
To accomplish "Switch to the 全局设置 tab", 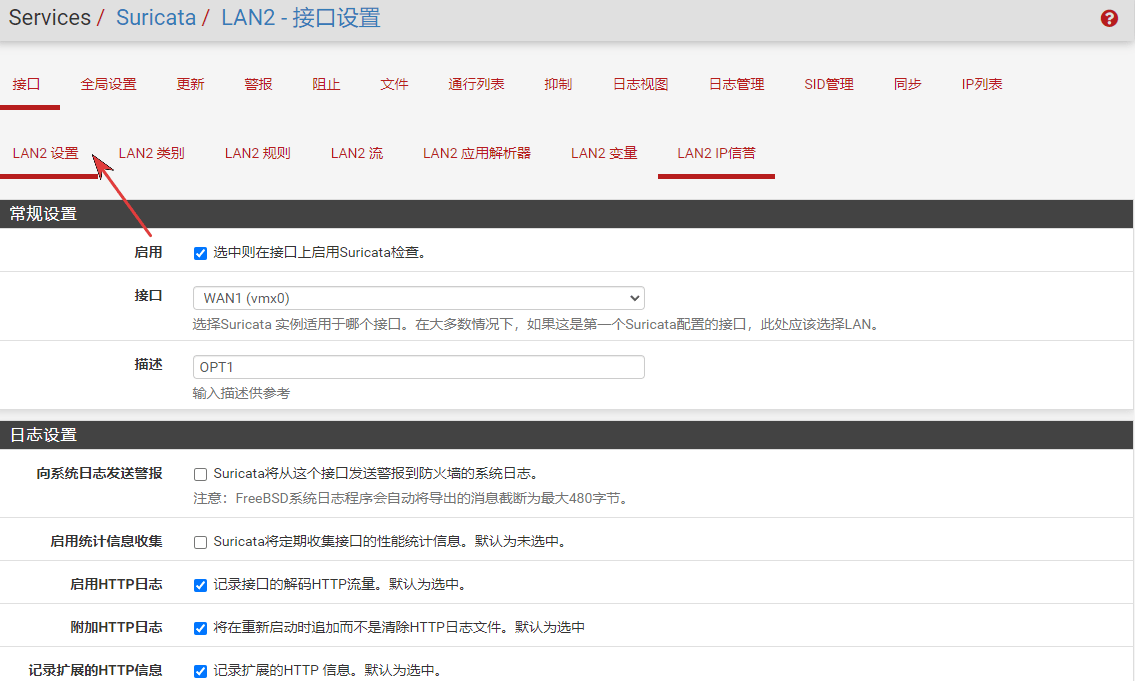I will pyautogui.click(x=108, y=84).
